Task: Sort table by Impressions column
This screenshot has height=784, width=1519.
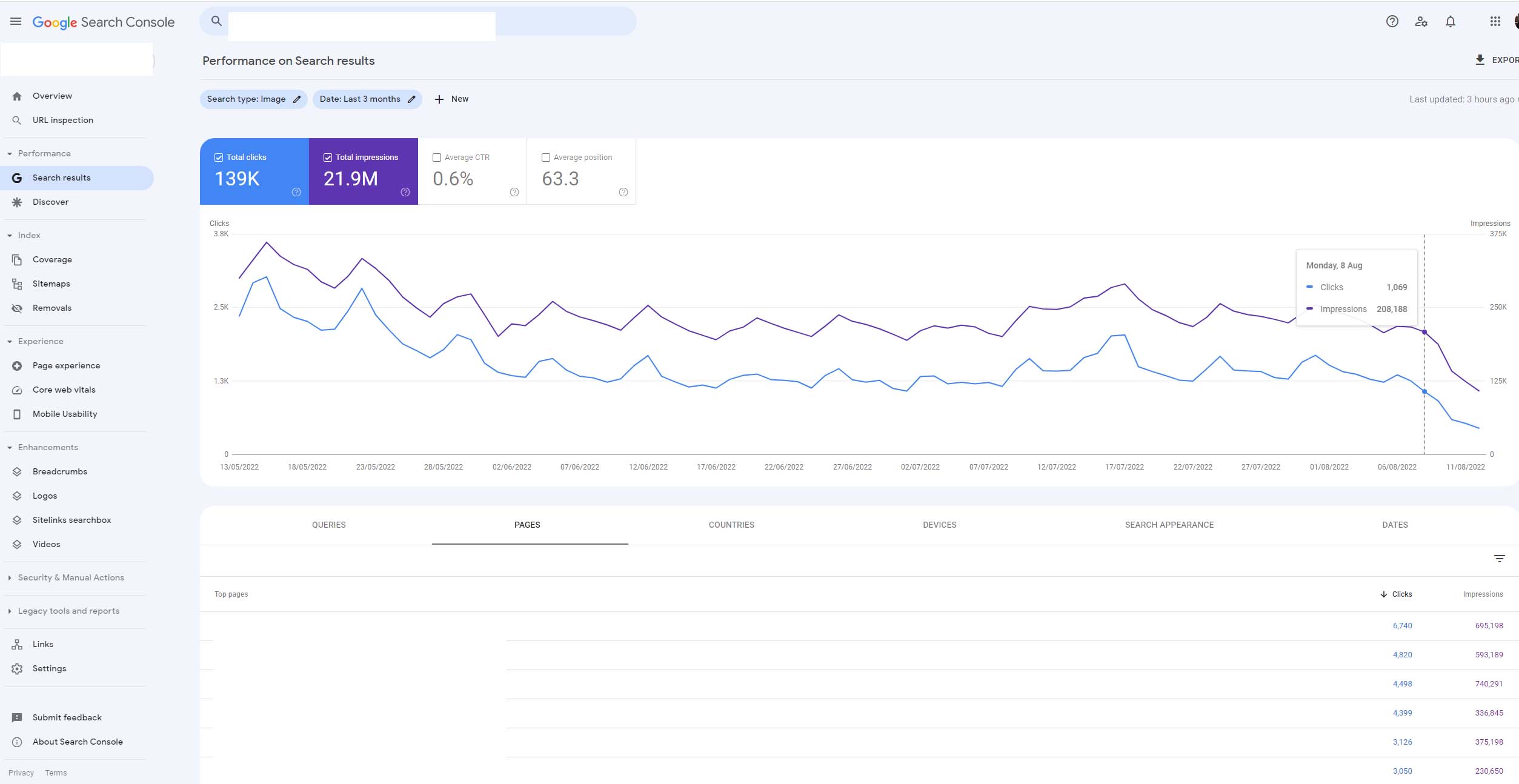Action: [1483, 594]
